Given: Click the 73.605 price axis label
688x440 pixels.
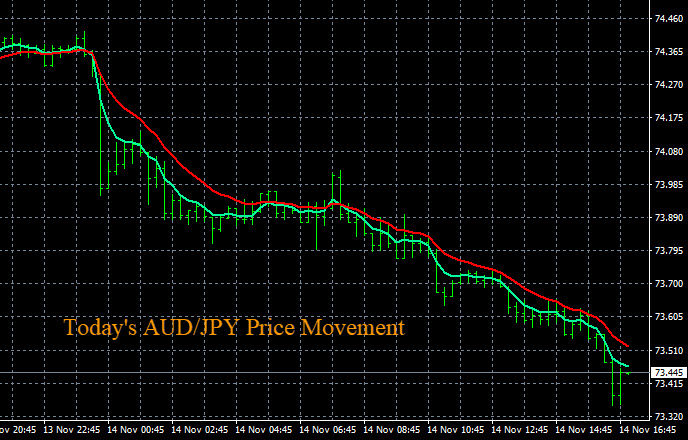Looking at the screenshot, I should pyautogui.click(x=667, y=317).
